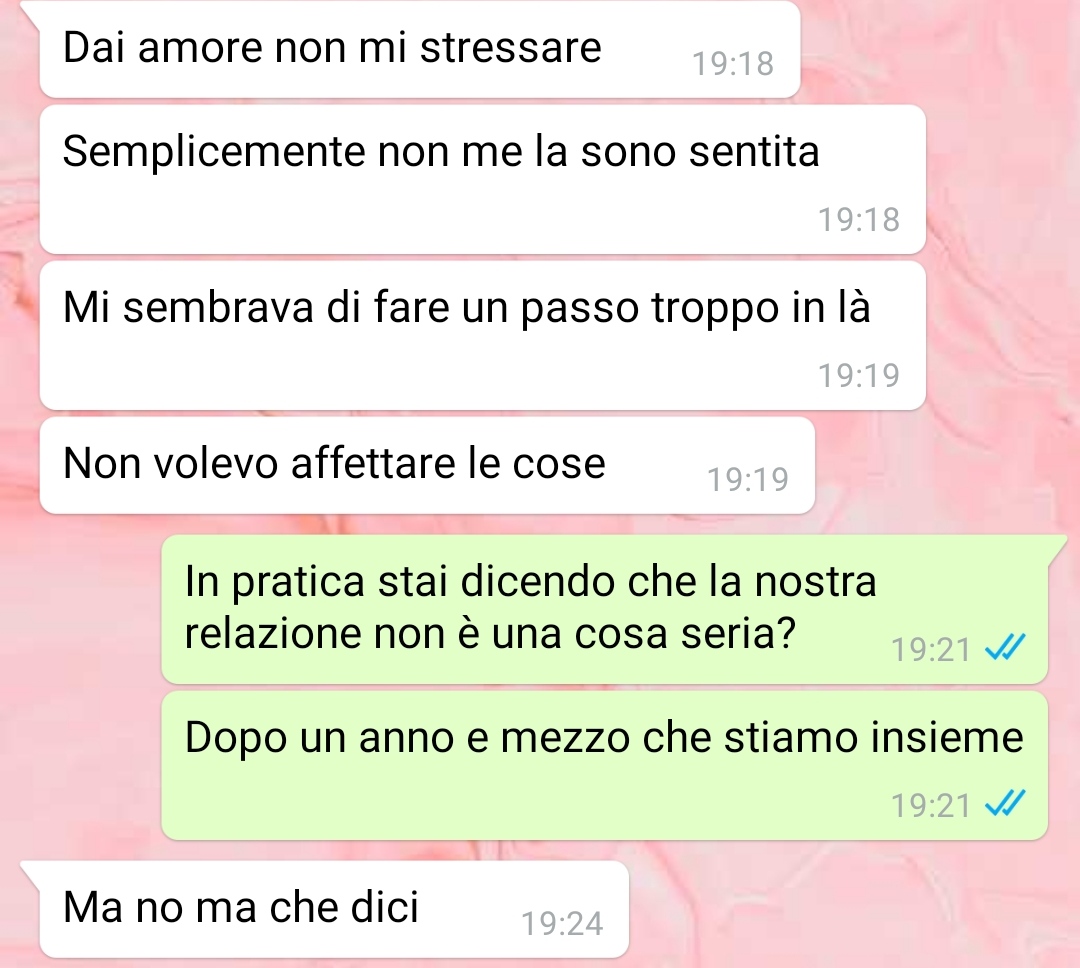Tap 'Mi sembrava di fare un passo' message
The image size is (1080, 968).
(x=482, y=335)
